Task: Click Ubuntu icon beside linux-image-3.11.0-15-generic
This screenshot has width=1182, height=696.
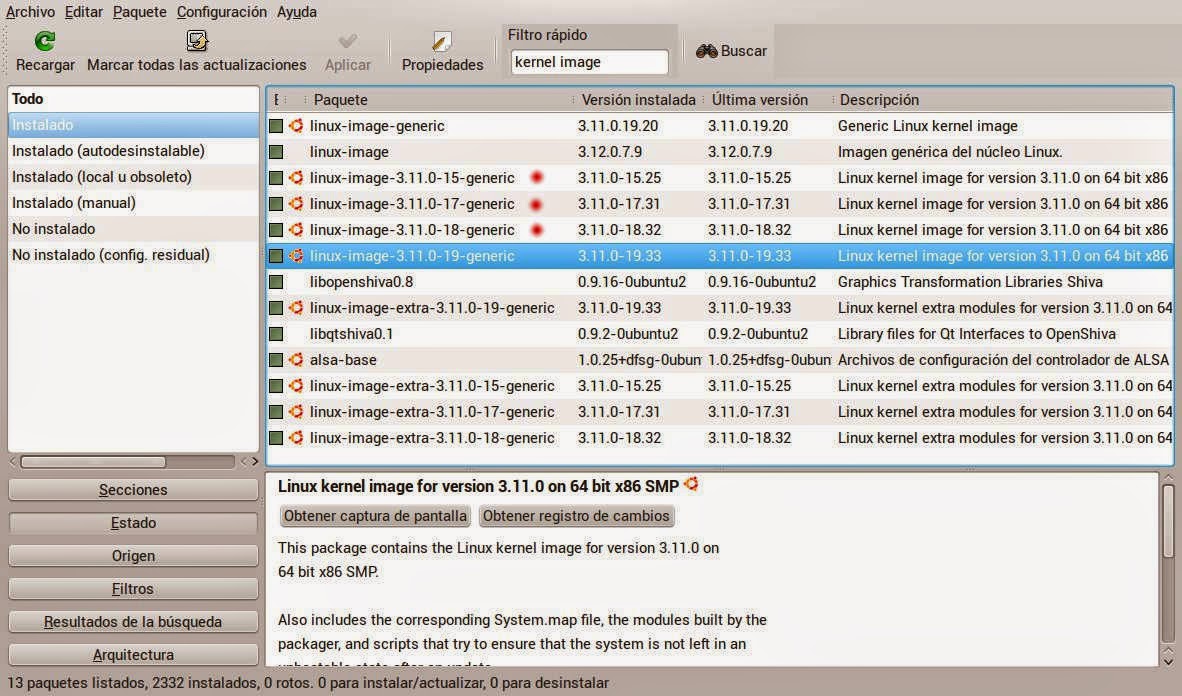Action: (296, 177)
